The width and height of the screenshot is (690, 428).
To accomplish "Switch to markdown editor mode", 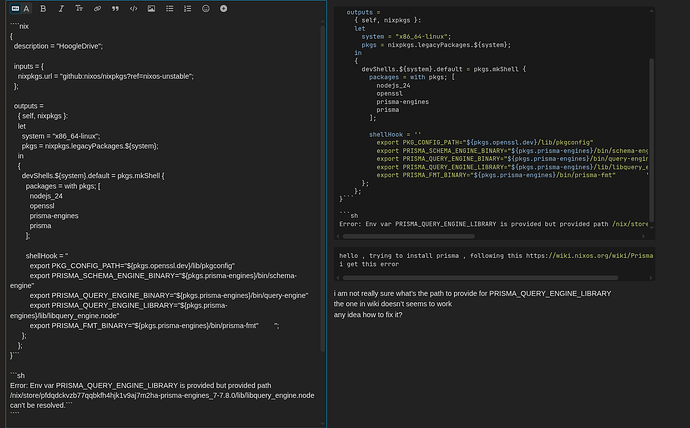I will click(15, 8).
